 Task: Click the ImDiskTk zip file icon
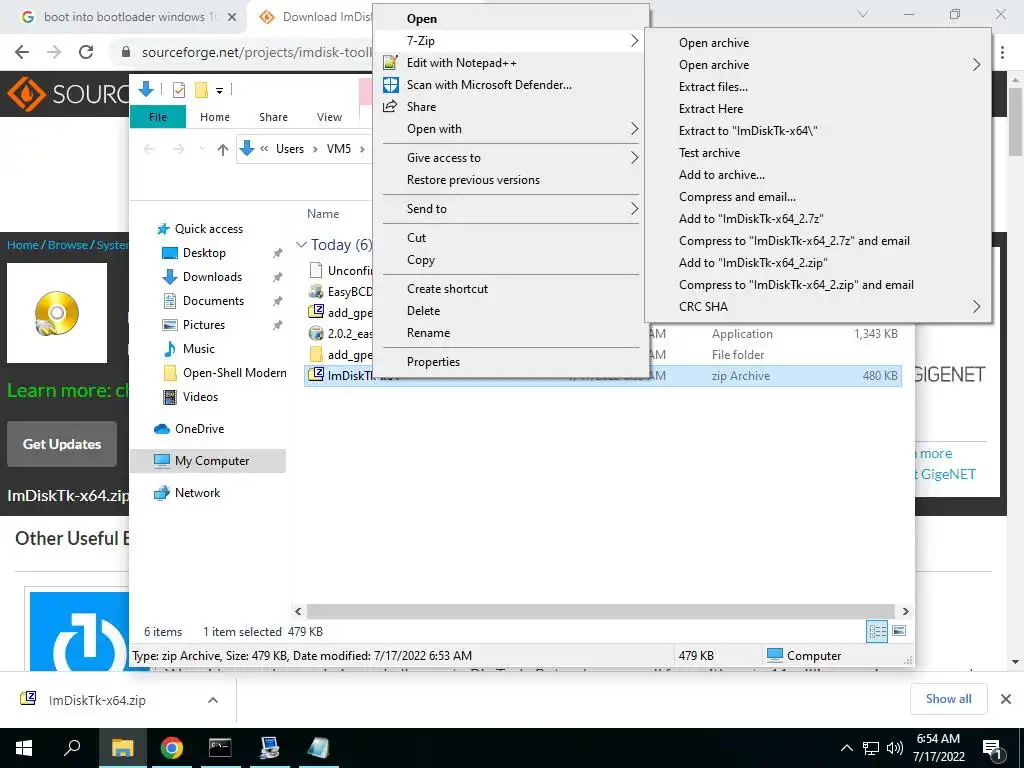tap(316, 375)
